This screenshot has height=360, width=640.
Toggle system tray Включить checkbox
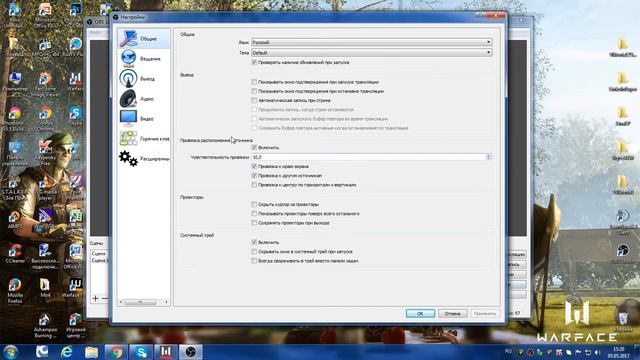254,242
